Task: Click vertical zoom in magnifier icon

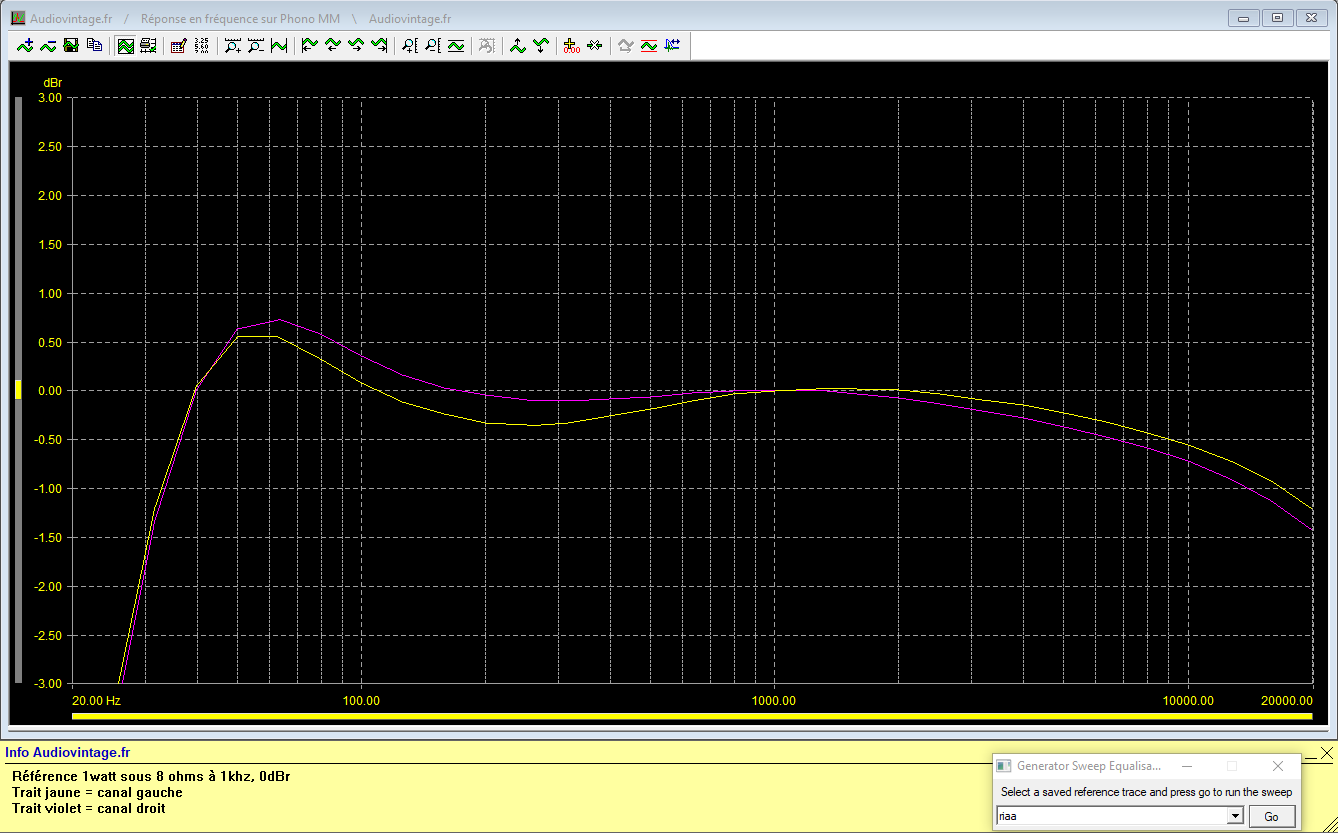Action: pyautogui.click(x=410, y=45)
